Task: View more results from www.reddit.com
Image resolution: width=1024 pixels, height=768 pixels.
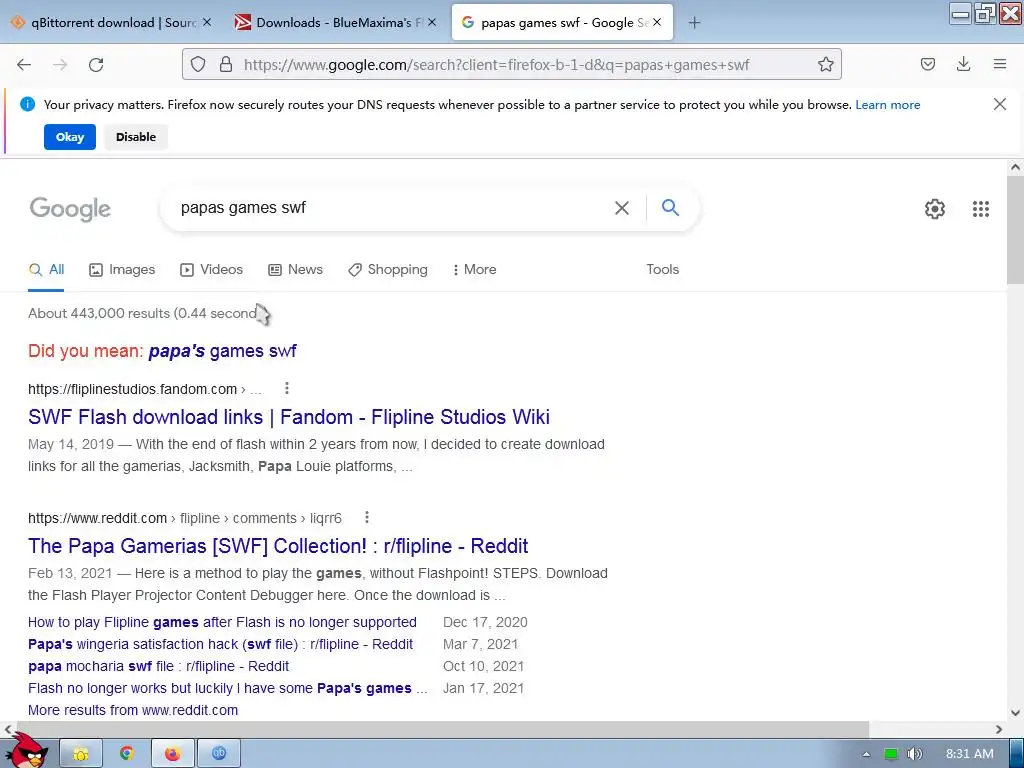Action: pos(133,711)
